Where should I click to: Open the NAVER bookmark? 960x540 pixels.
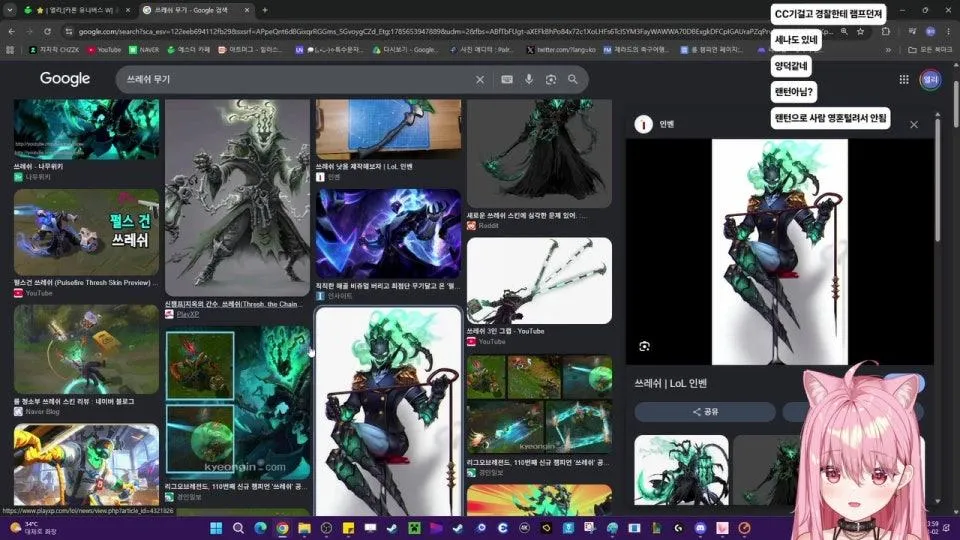pos(144,50)
